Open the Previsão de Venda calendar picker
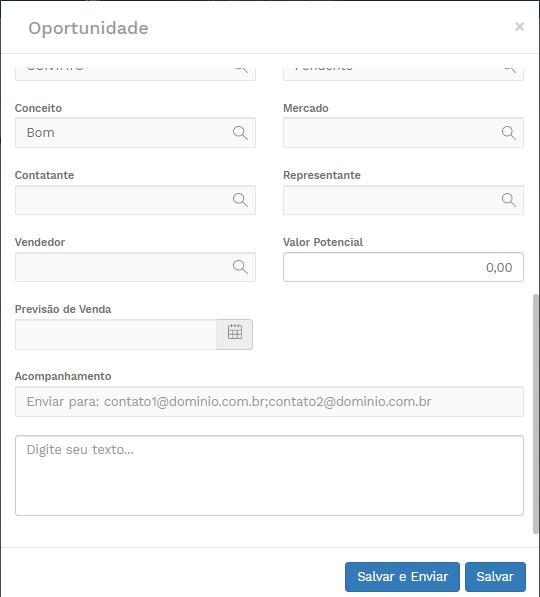 click(235, 334)
